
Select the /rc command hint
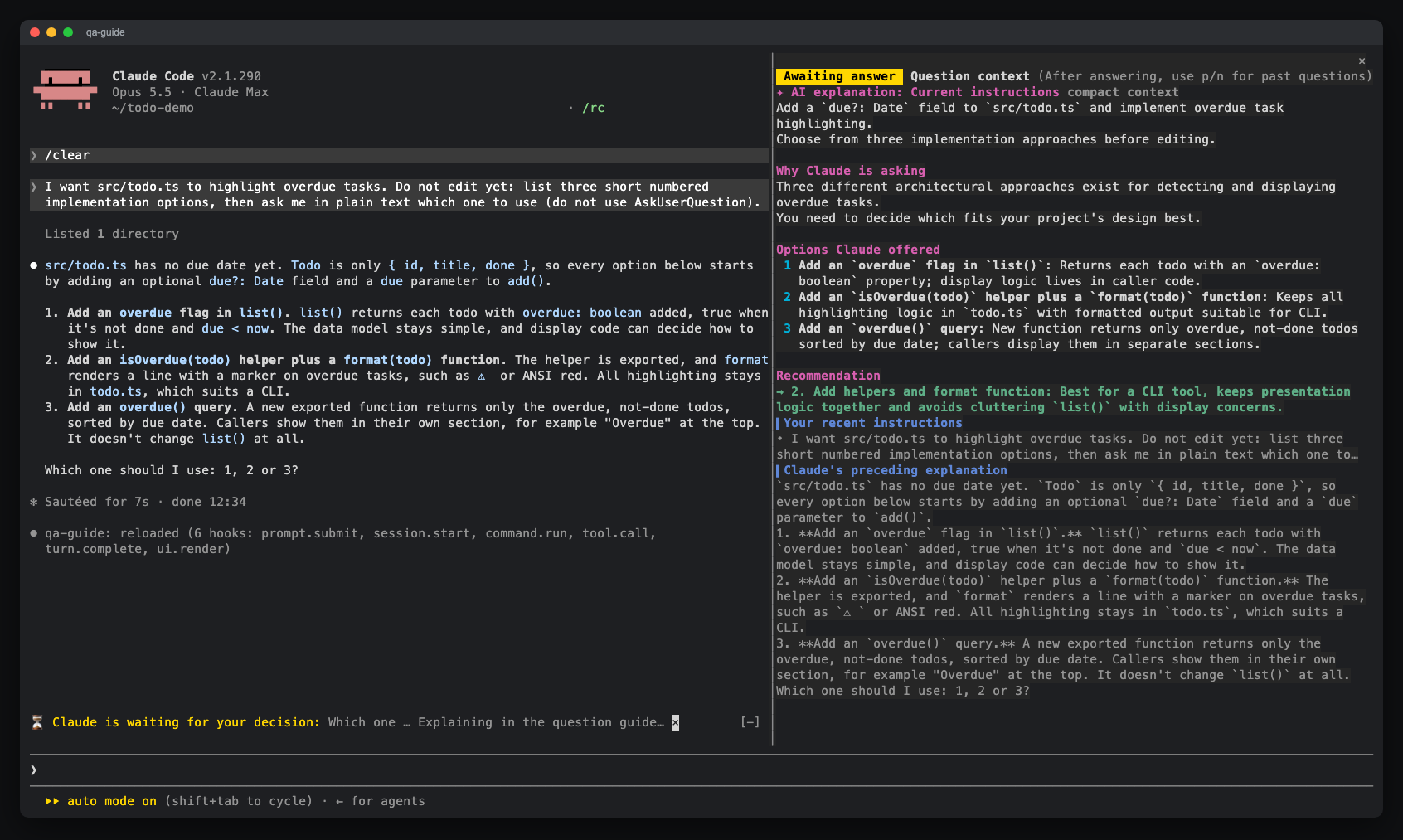[593, 108]
